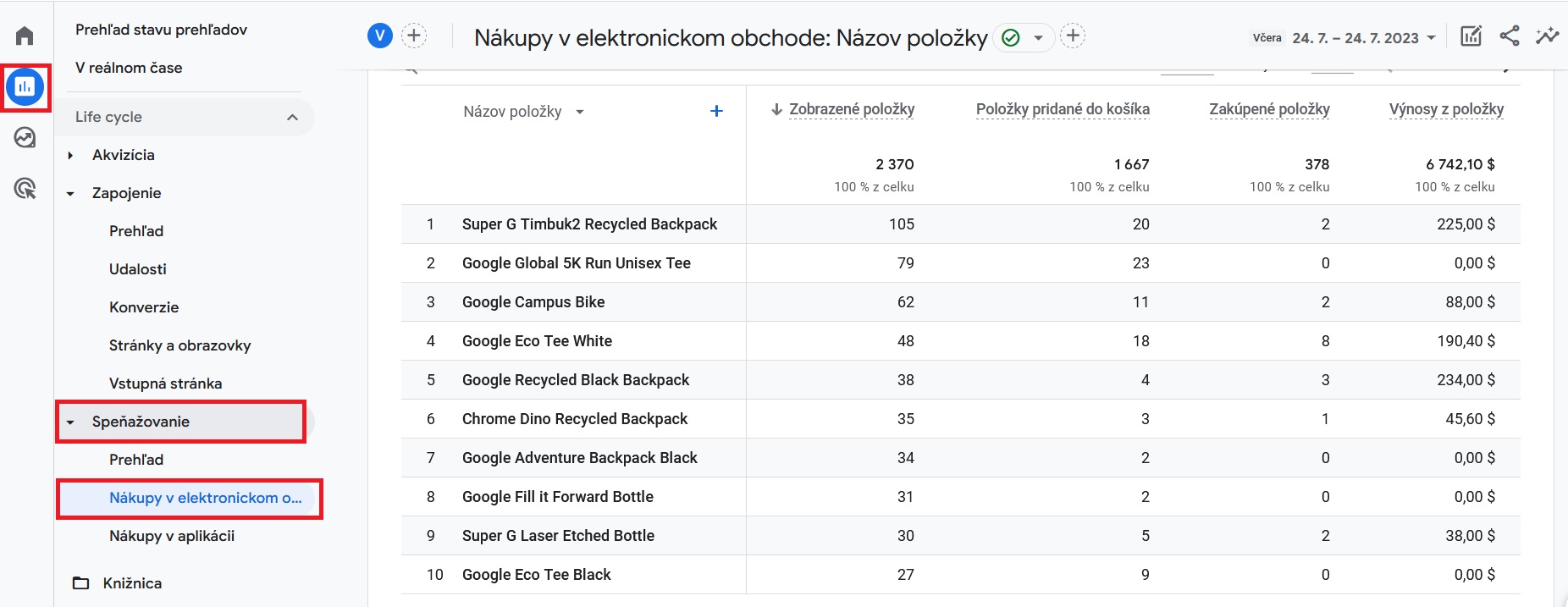Open the Reports icon in sidebar
This screenshot has width=1568, height=607.
click(25, 86)
